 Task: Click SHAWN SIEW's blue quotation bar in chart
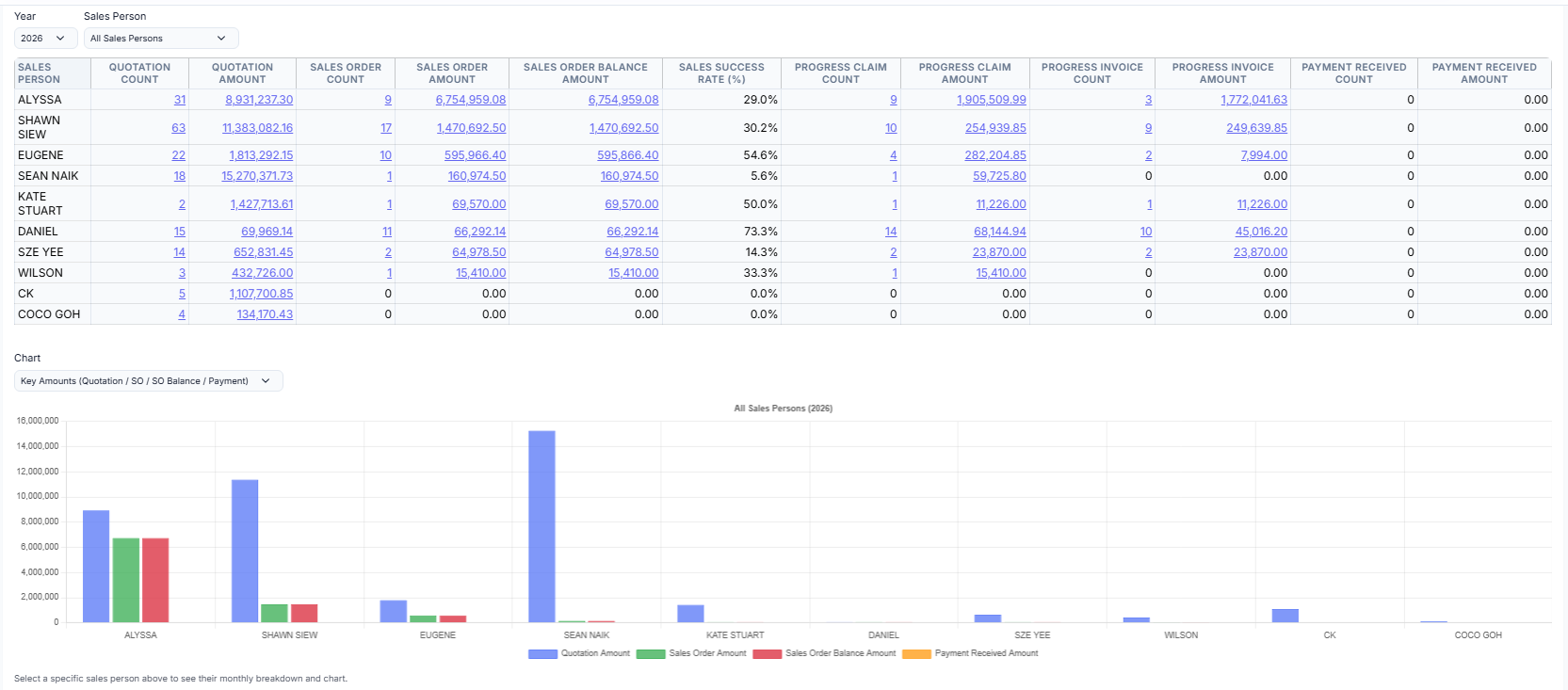(x=245, y=551)
